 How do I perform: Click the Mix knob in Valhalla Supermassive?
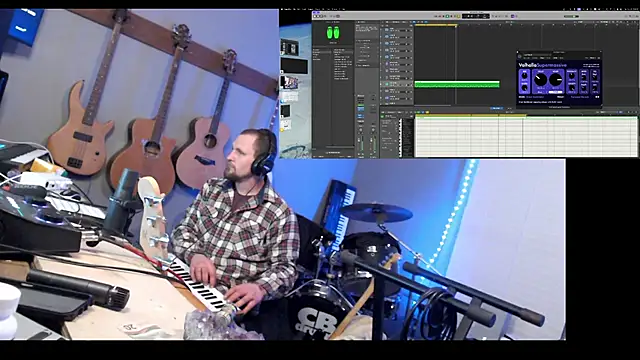(x=524, y=76)
